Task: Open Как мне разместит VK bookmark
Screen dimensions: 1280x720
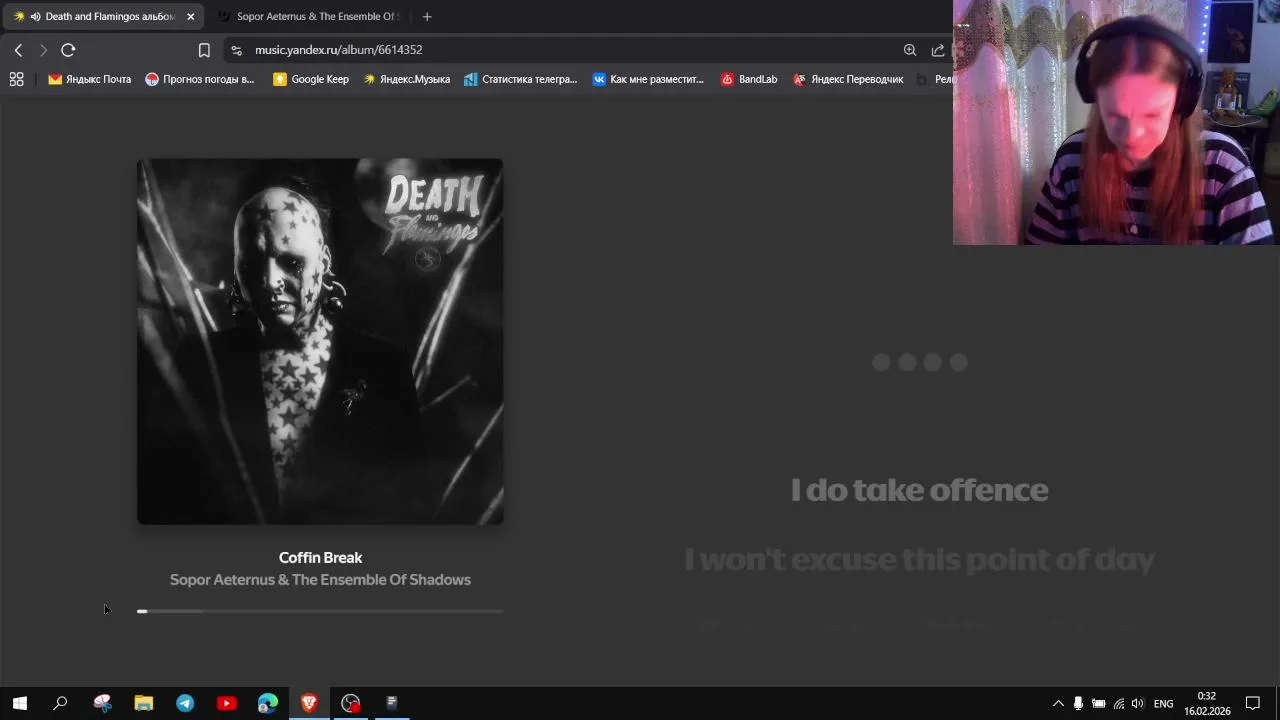Action: [x=648, y=79]
